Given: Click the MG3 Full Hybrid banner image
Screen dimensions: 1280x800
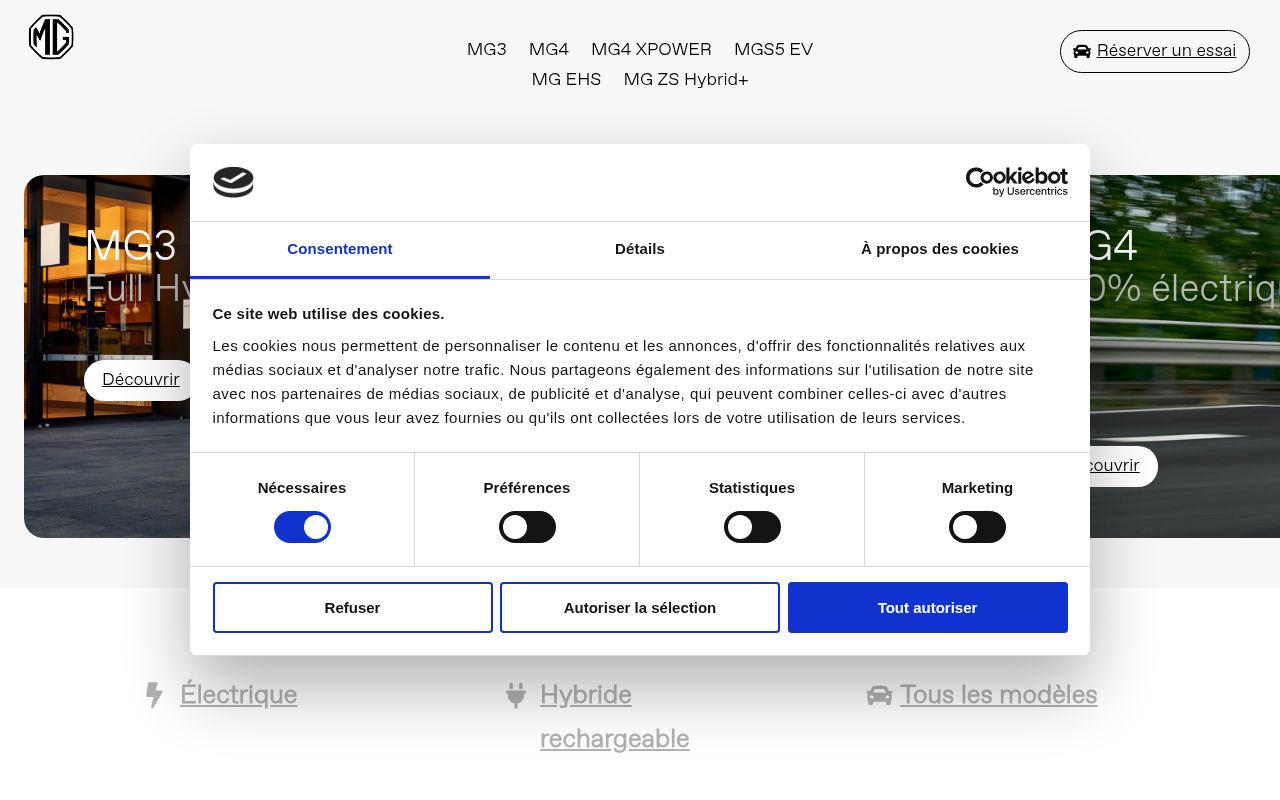Looking at the screenshot, I should (107, 356).
